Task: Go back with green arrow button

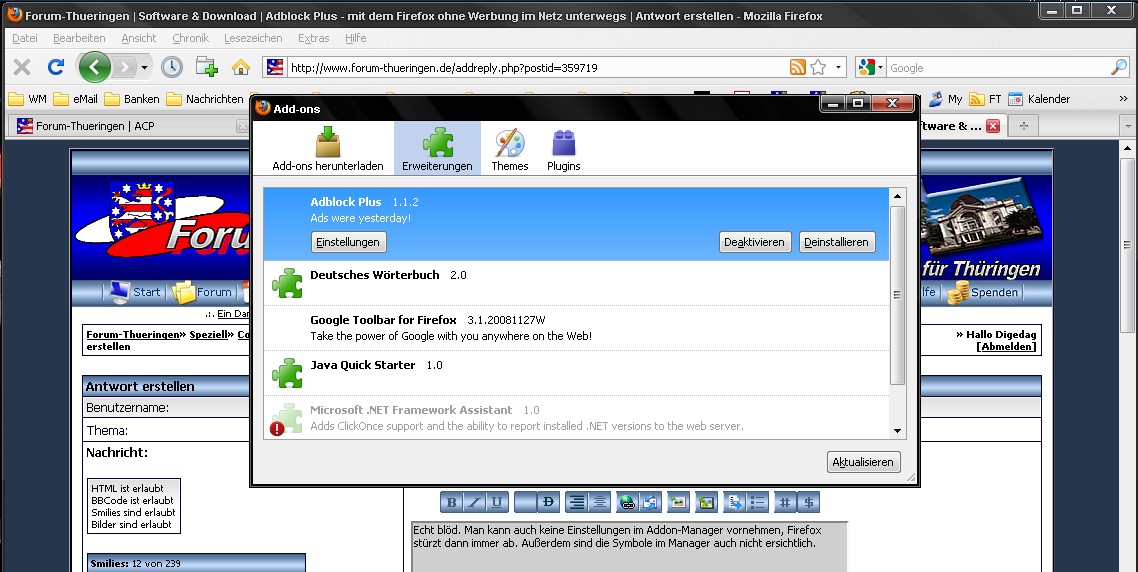Action: coord(94,68)
